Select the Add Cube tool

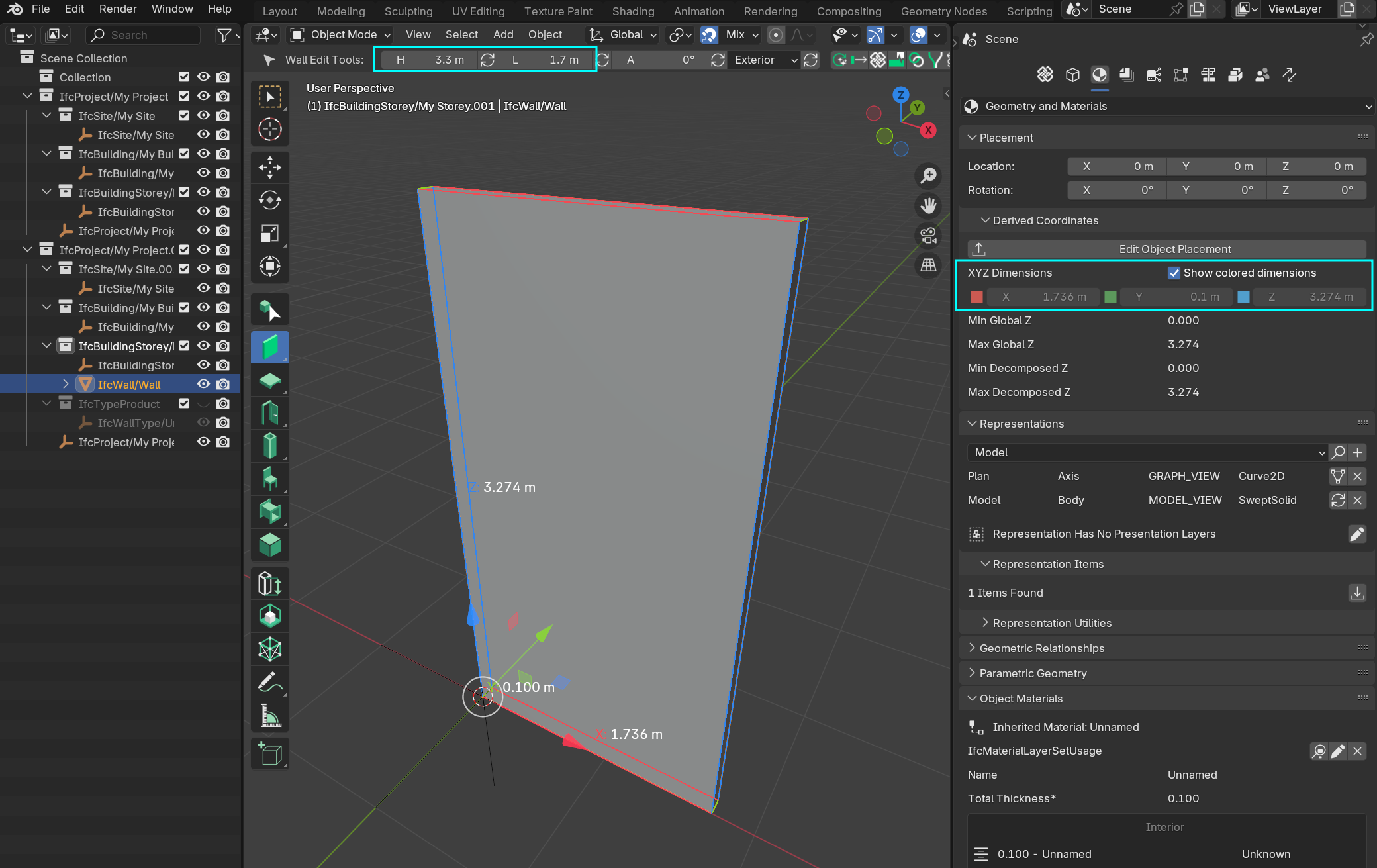point(270,753)
